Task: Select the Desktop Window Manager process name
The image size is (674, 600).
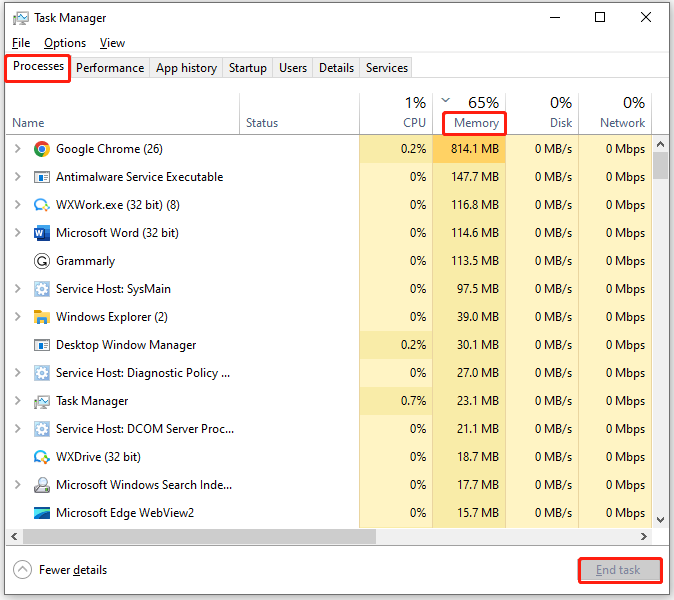Action: (x=126, y=345)
